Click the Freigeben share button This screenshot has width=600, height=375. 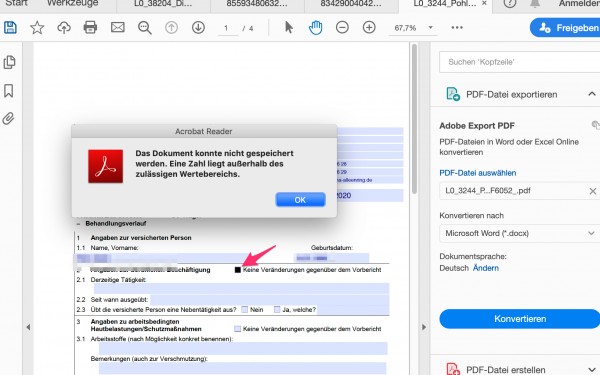tap(566, 28)
